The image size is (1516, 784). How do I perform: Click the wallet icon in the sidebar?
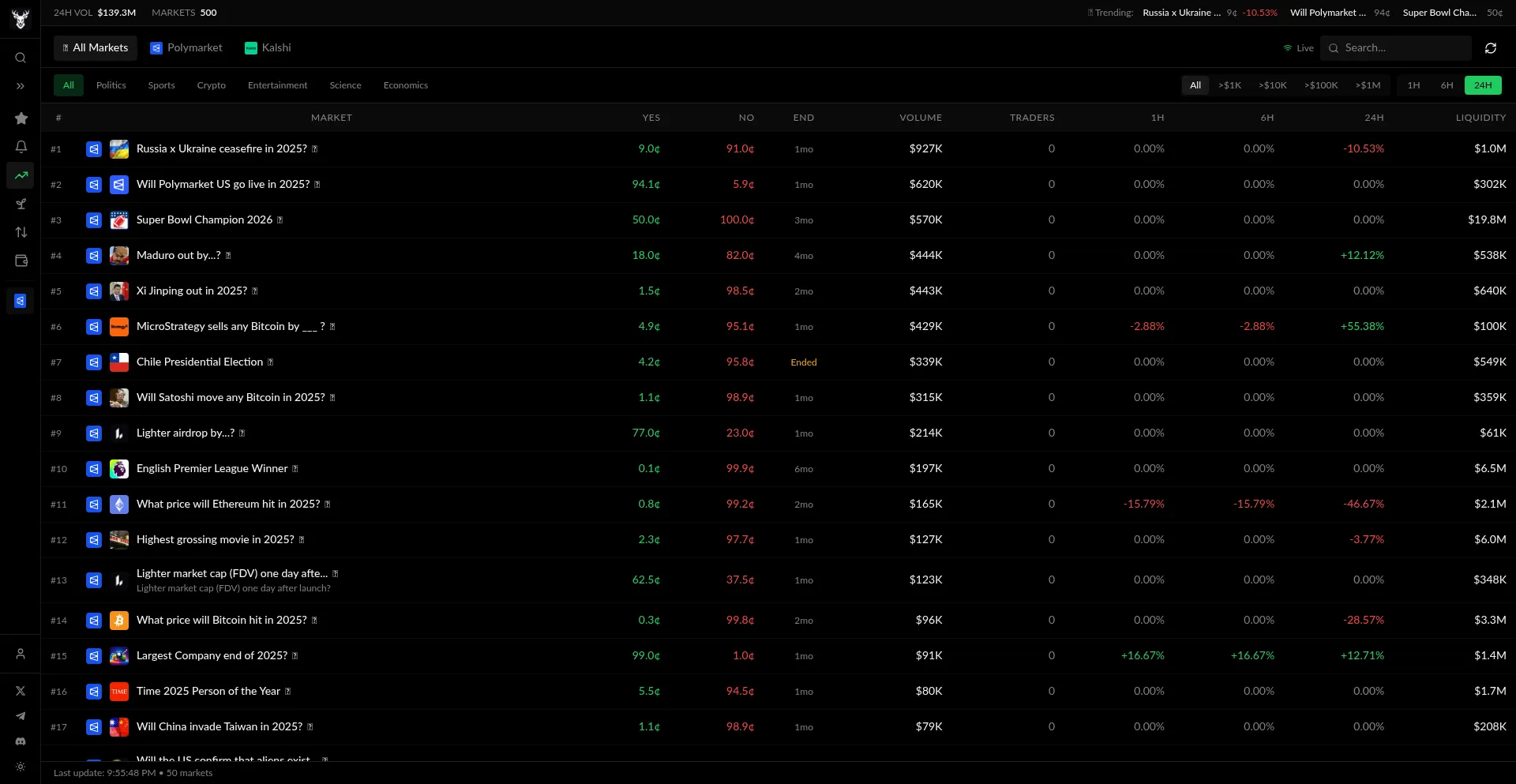21,261
